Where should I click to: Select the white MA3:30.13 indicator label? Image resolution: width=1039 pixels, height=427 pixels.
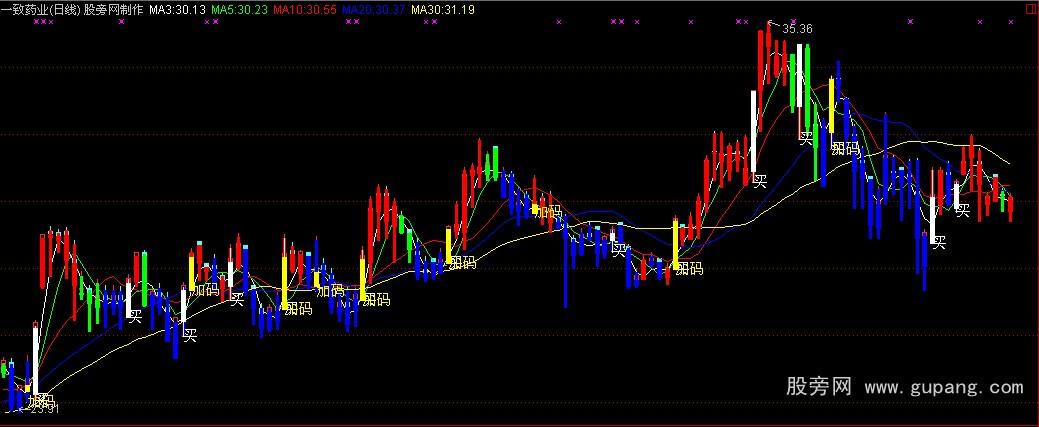click(177, 9)
